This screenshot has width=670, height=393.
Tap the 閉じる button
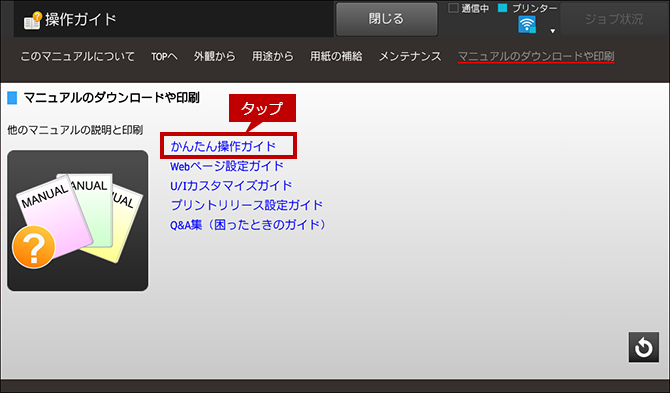(387, 19)
